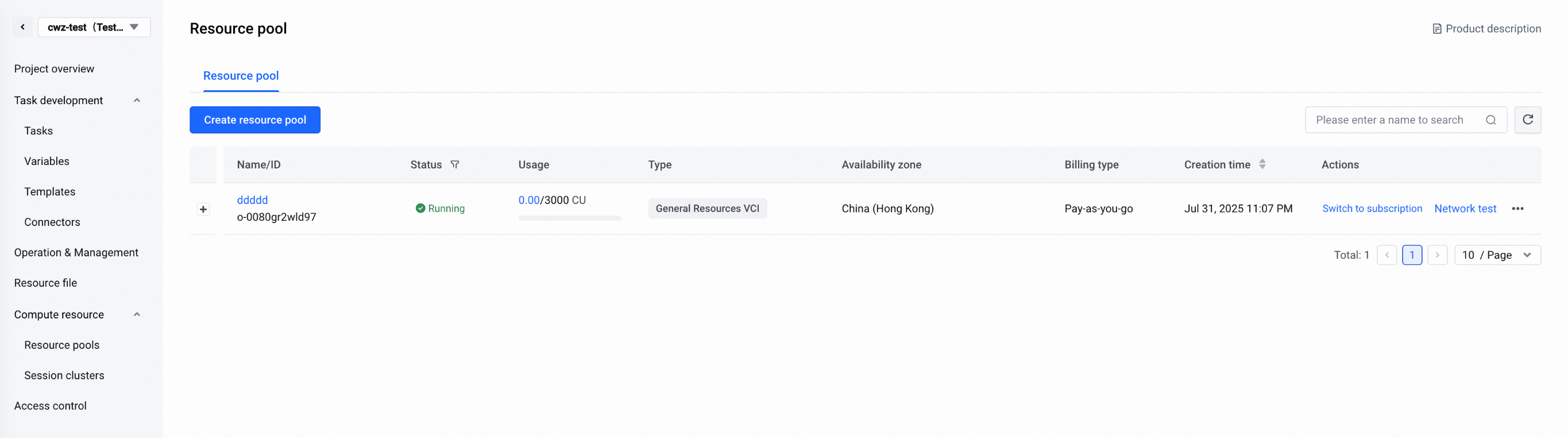1568x438 pixels.
Task: Open Operation & Management
Action: [76, 253]
